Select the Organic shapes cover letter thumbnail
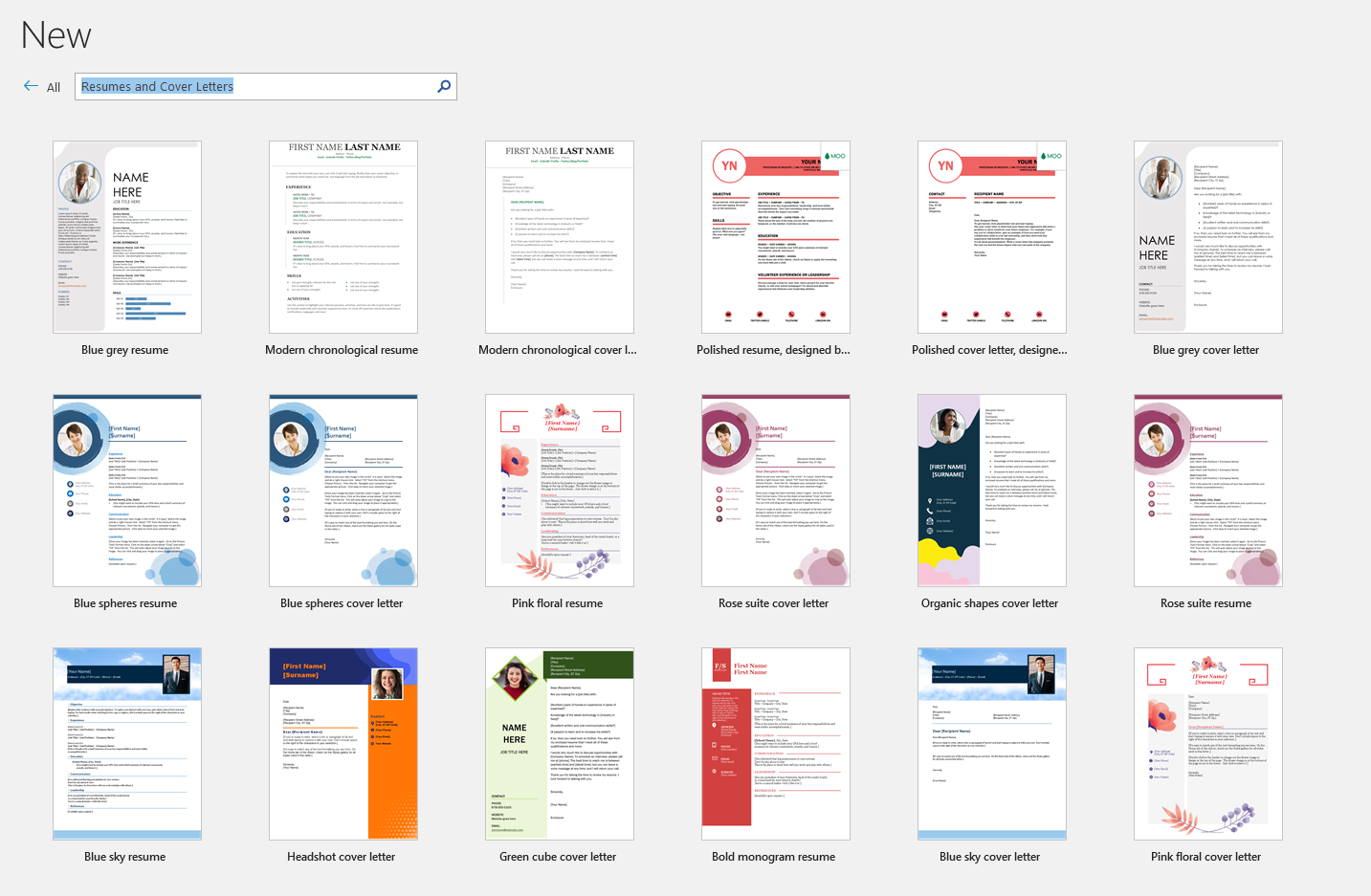Viewport: 1371px width, 896px height. tap(992, 491)
